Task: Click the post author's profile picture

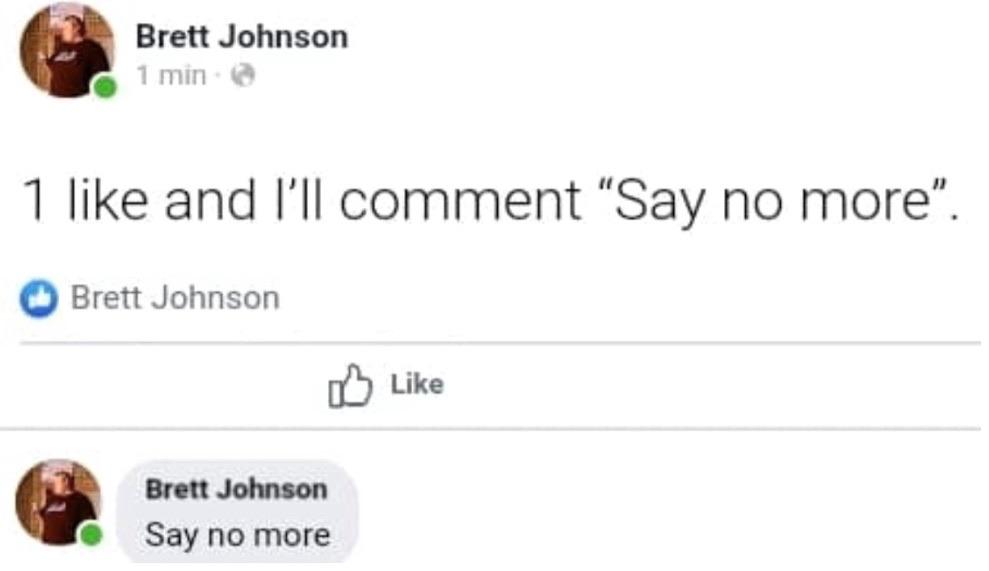Action: [x=64, y=50]
